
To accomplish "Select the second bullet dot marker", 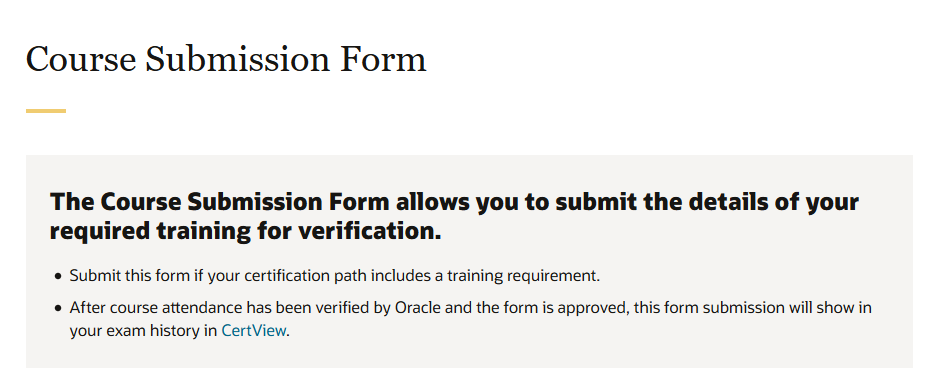I will [x=58, y=308].
